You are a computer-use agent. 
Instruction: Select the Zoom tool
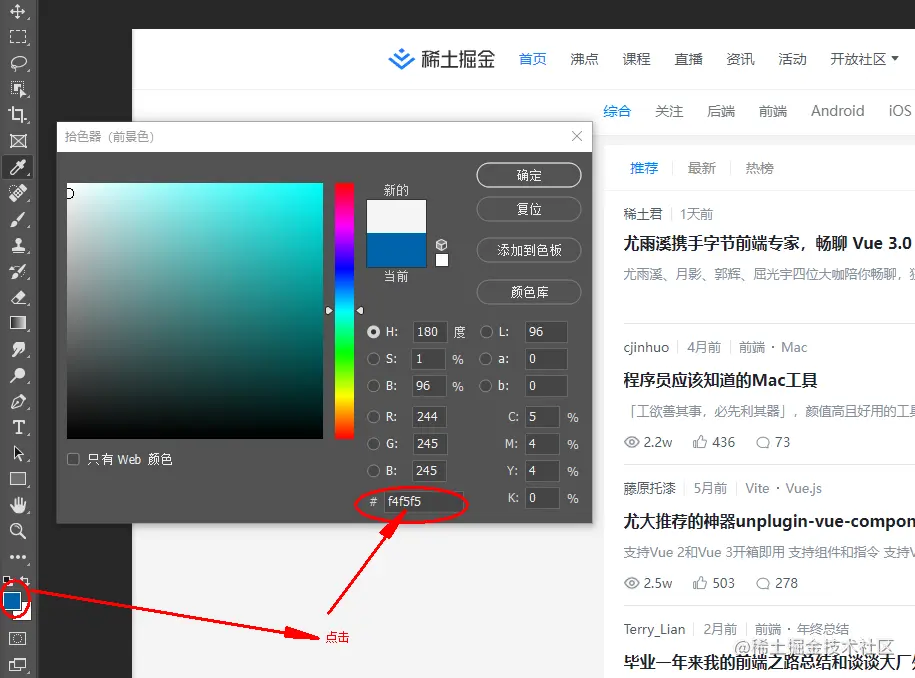click(x=18, y=530)
